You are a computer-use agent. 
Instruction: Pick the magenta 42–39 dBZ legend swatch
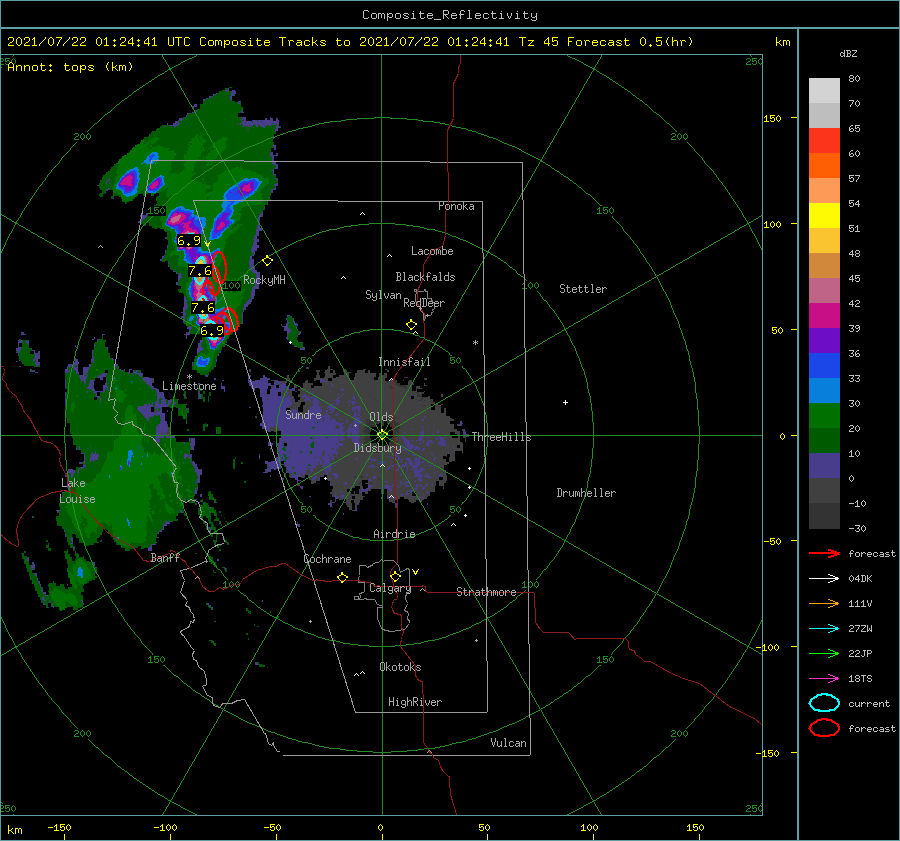824,316
